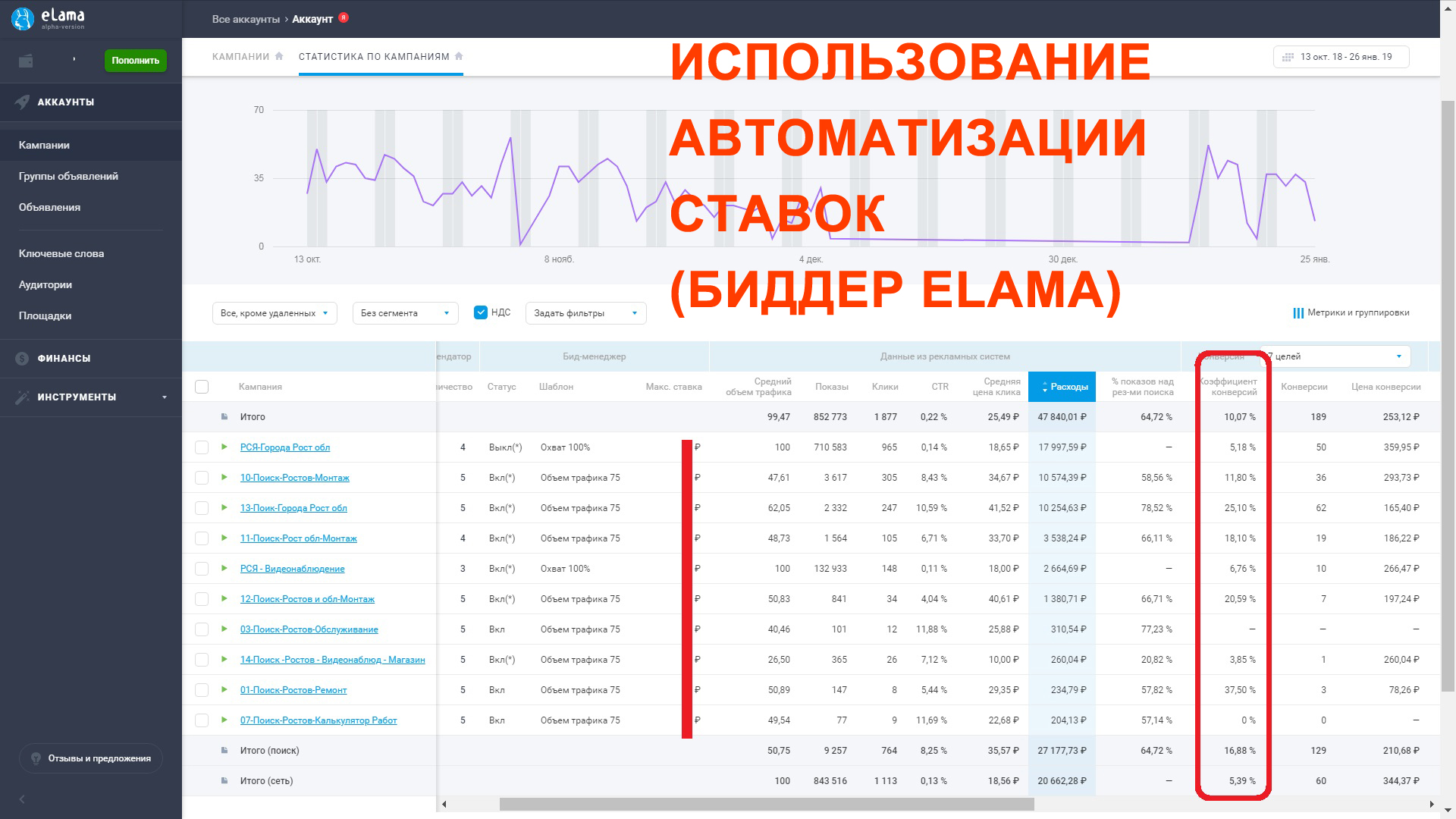This screenshot has width=1456, height=819.
Task: Tick checkbox for 13-Поик-Города Рост обл
Action: 202,508
